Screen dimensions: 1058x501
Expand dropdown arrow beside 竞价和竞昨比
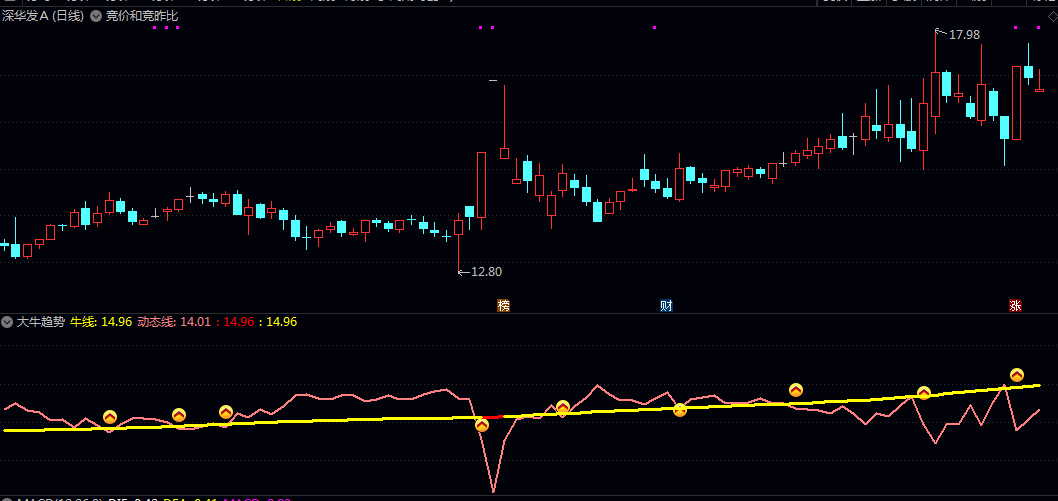click(96, 16)
